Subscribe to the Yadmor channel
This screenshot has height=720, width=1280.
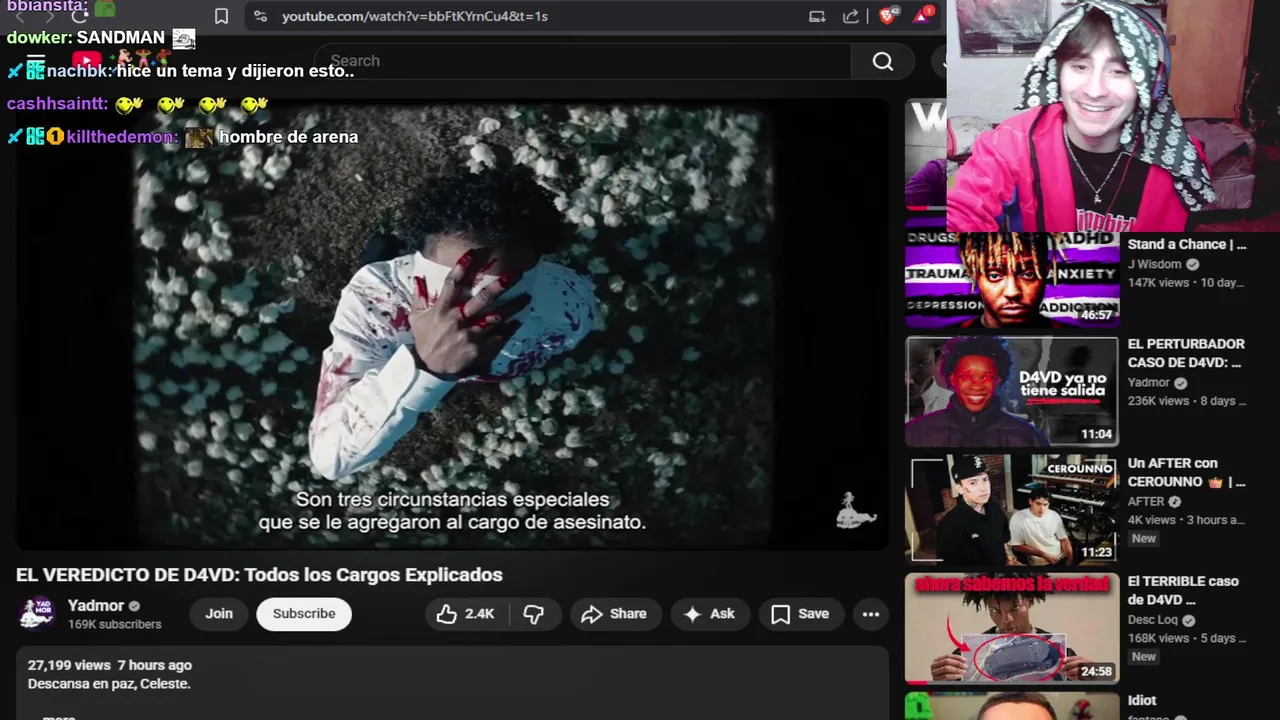[304, 614]
